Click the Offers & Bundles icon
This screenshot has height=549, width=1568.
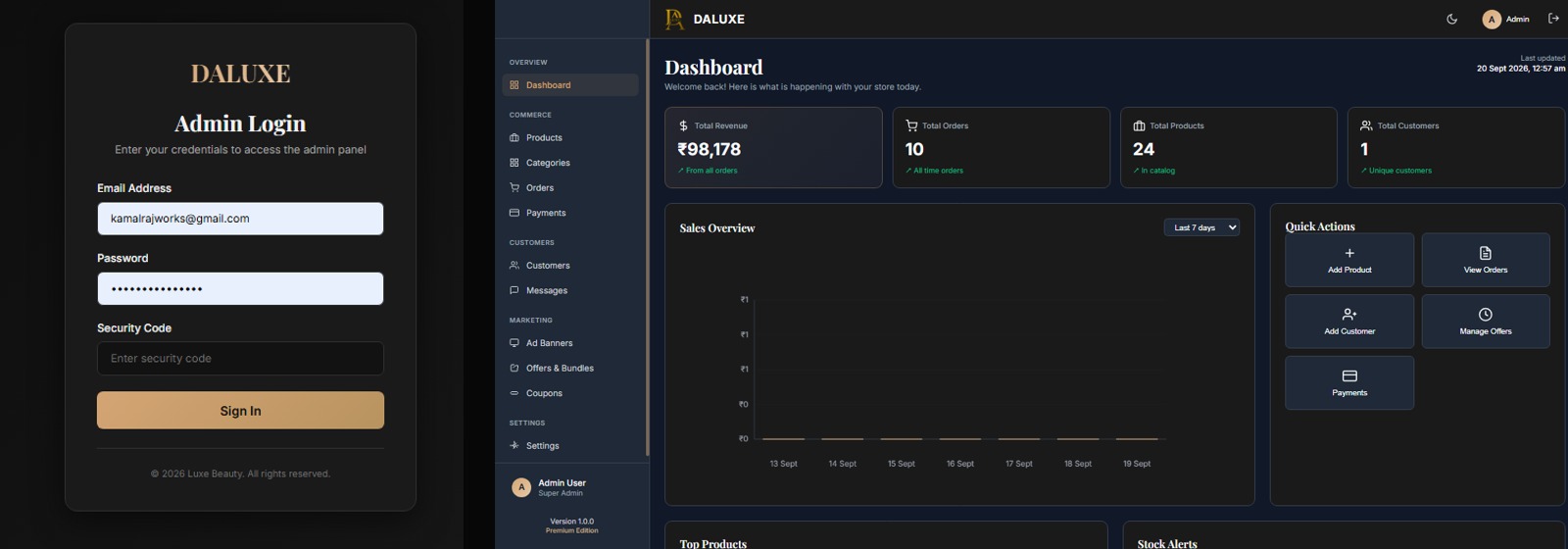pos(514,369)
